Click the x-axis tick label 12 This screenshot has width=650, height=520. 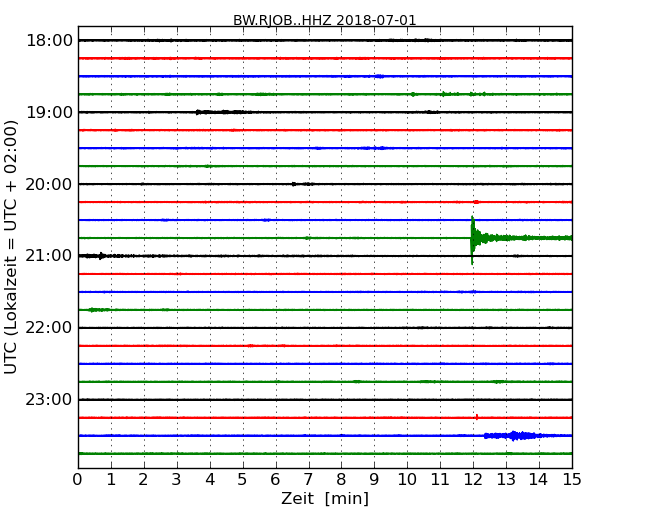pos(473,480)
